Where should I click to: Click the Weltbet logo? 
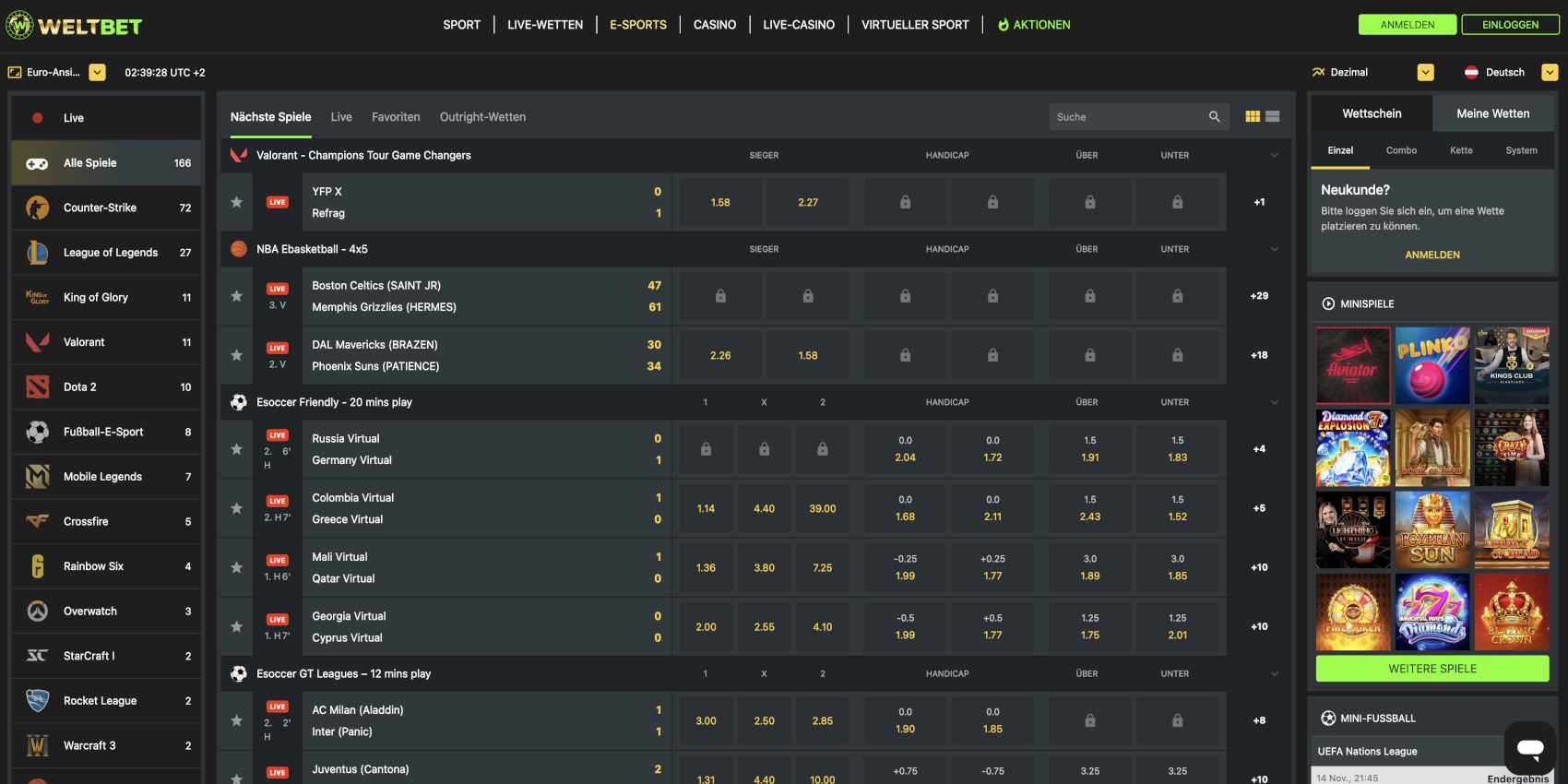pos(74,26)
